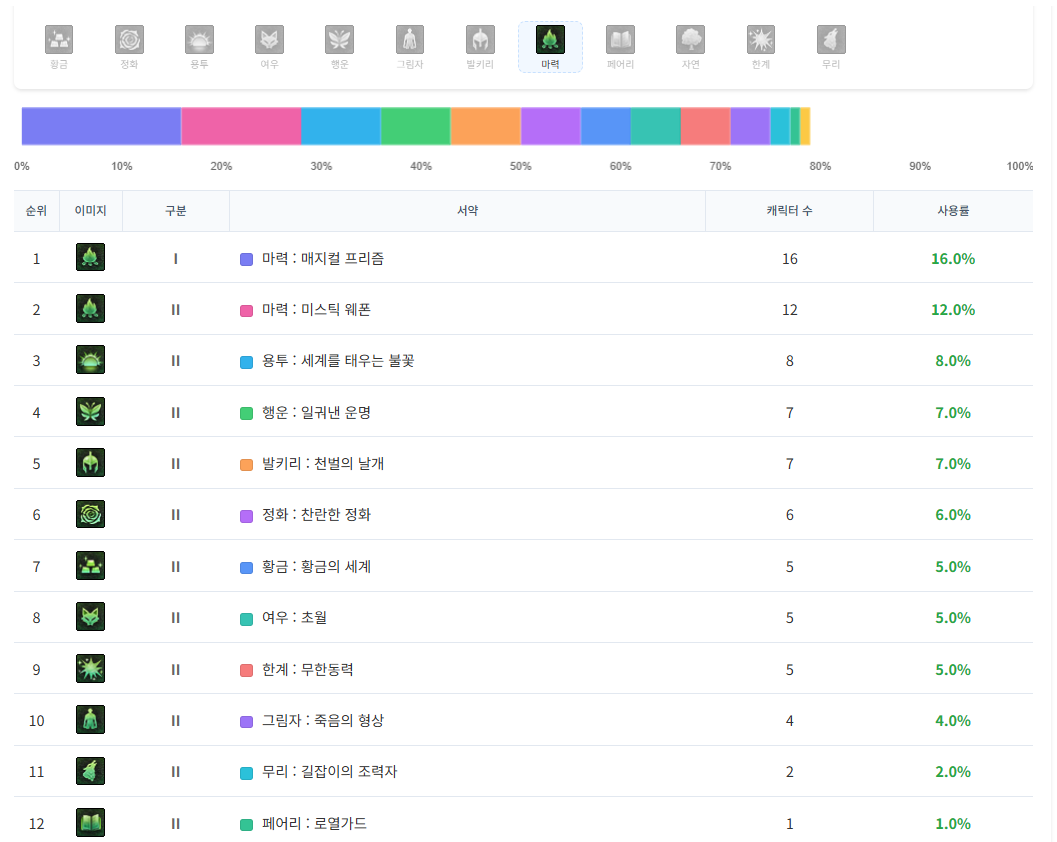Click the 페어리 : 로열가드 row name

click(x=314, y=823)
